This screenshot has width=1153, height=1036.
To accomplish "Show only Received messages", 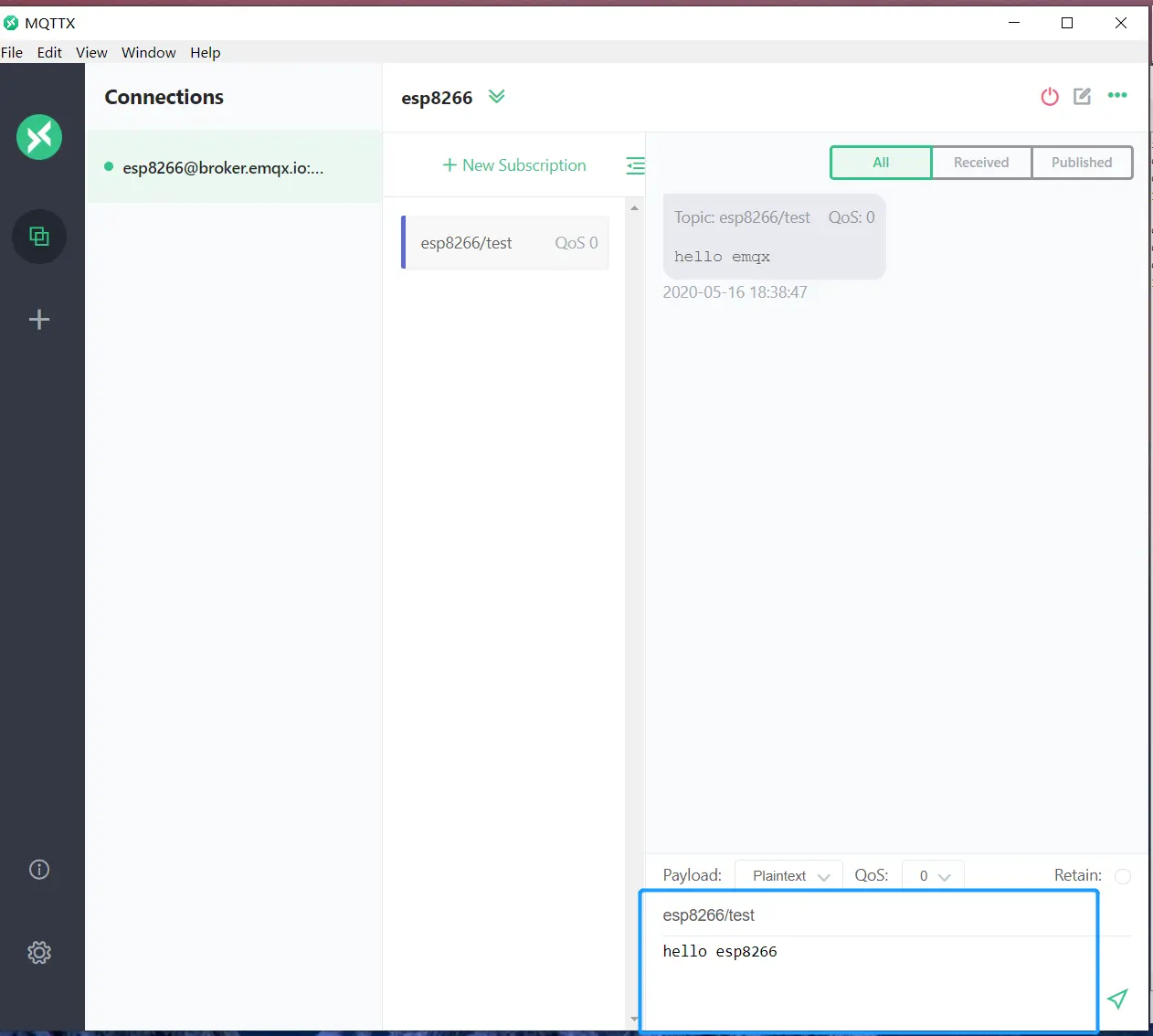I will (981, 163).
